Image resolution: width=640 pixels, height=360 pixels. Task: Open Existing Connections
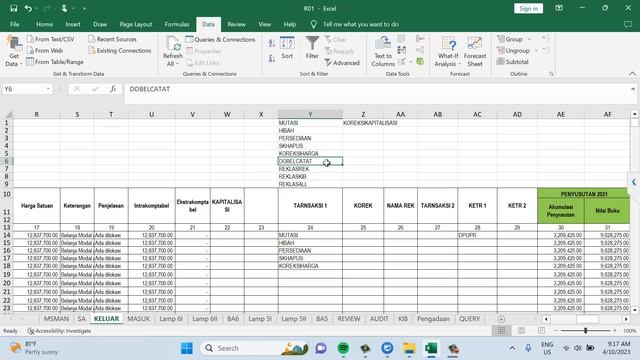coord(120,51)
